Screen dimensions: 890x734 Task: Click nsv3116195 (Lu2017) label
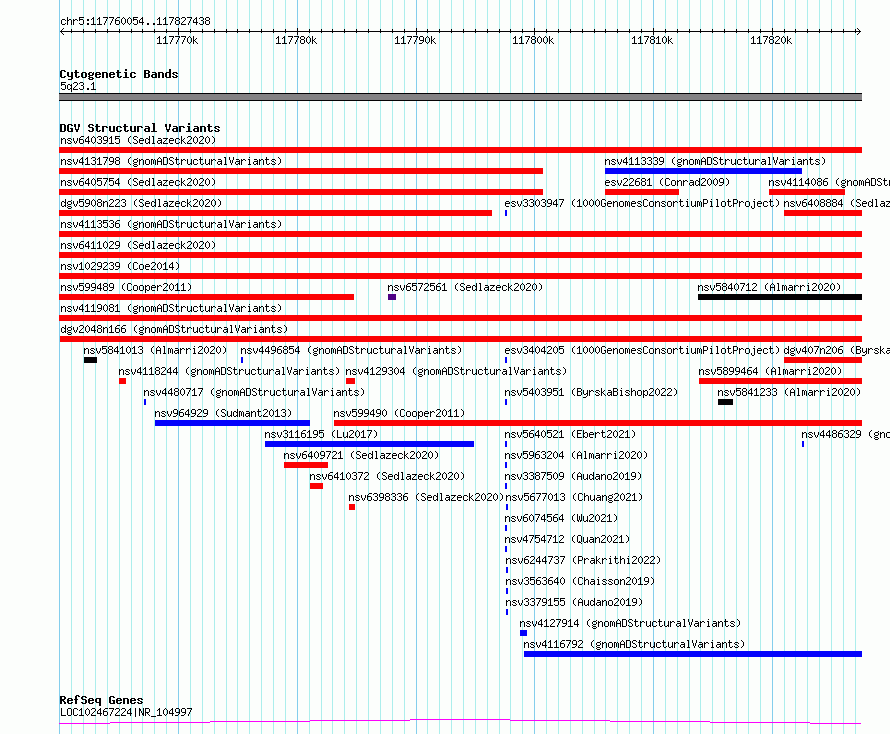coord(321,434)
